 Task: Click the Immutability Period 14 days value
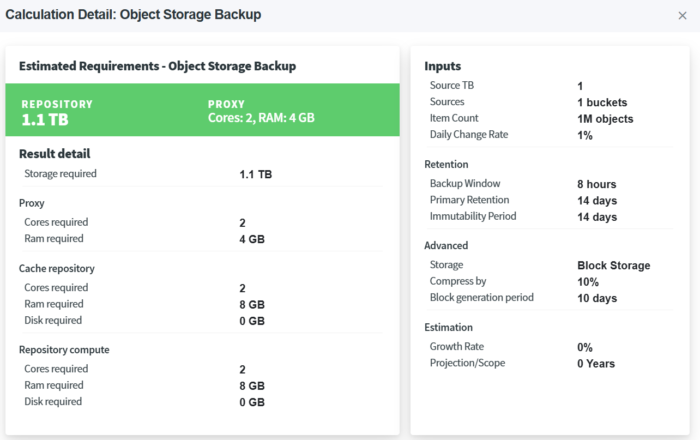click(x=597, y=217)
